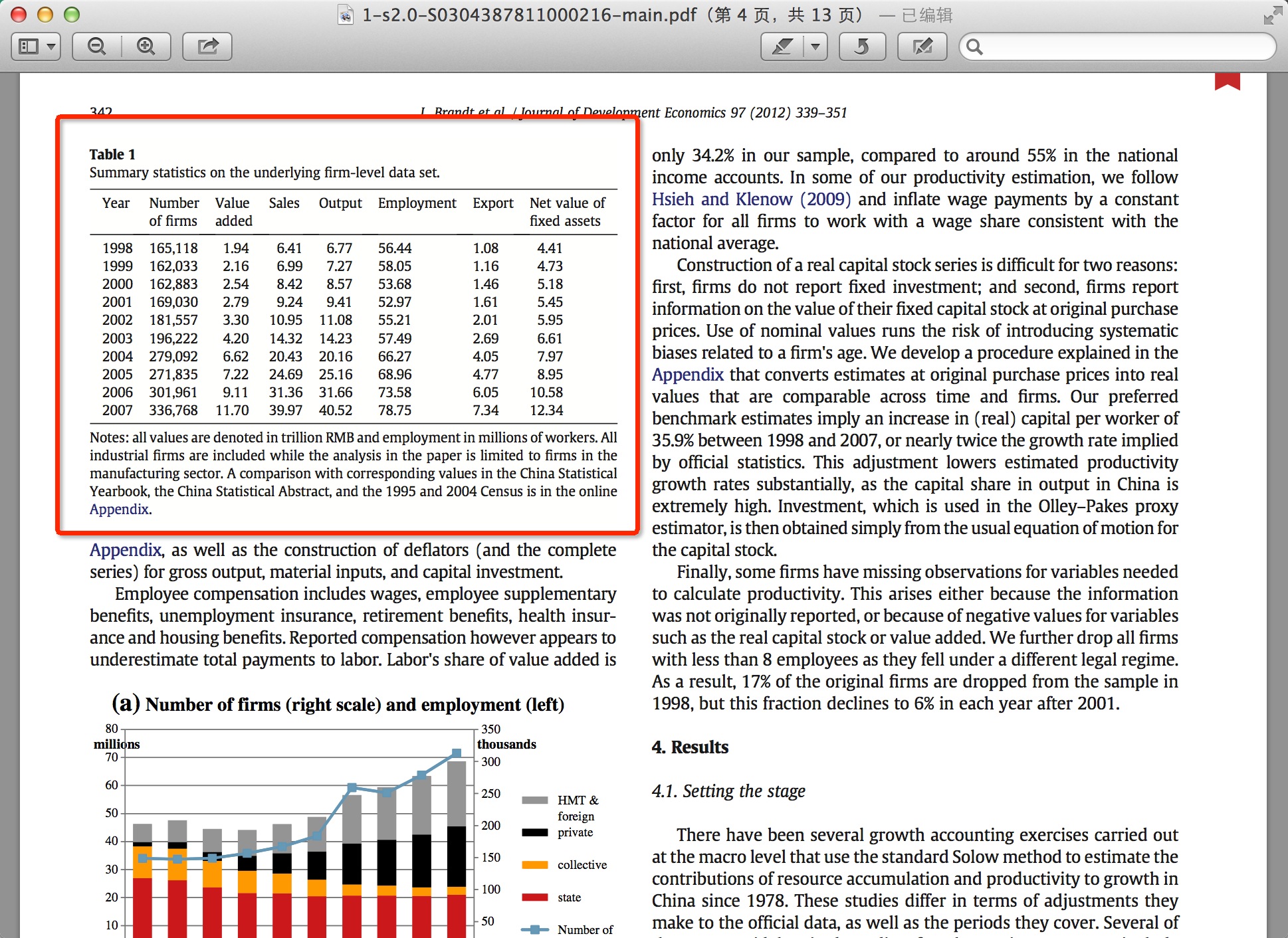Click the "Export" column header
1288x938 pixels.
pos(493,203)
